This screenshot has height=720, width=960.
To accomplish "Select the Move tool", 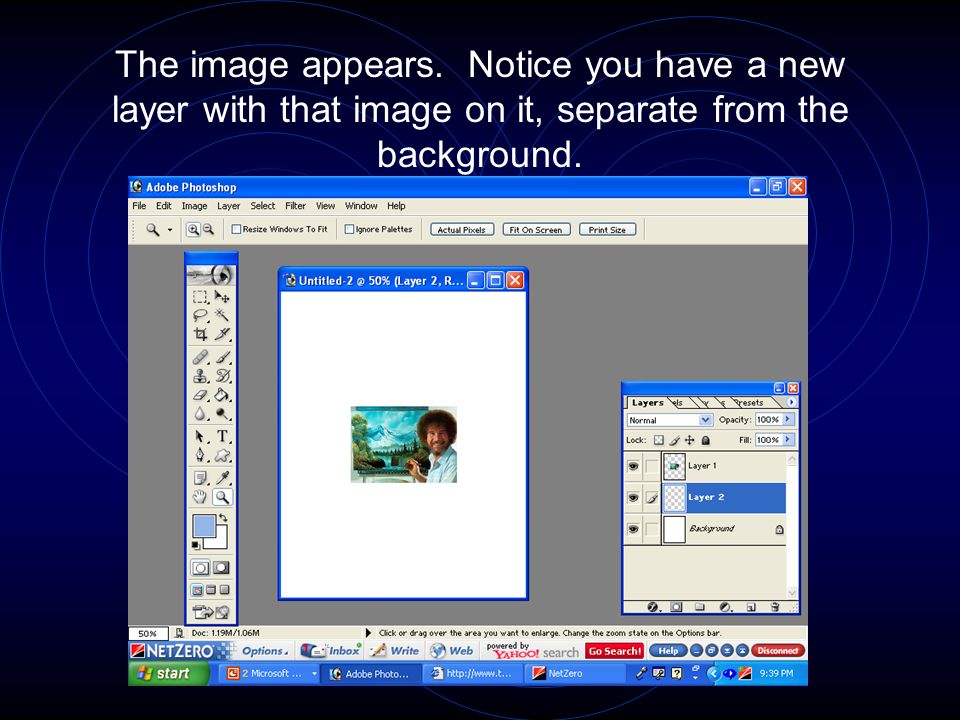I will [222, 297].
